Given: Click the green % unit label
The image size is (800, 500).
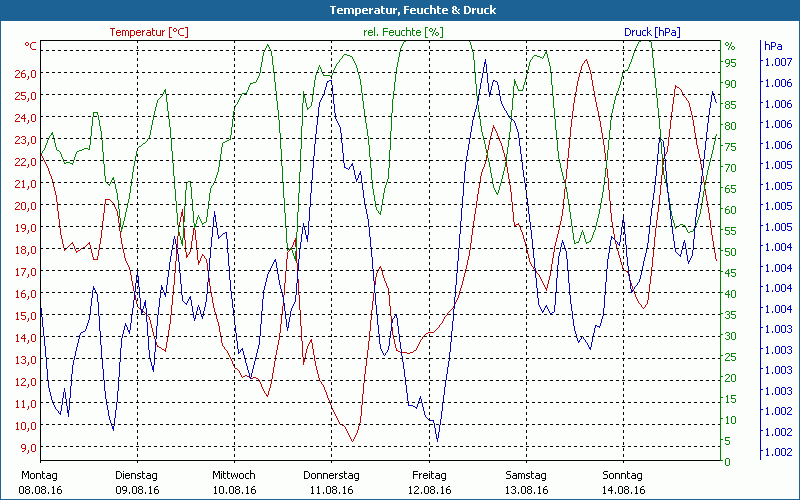Looking at the screenshot, I should tap(730, 47).
